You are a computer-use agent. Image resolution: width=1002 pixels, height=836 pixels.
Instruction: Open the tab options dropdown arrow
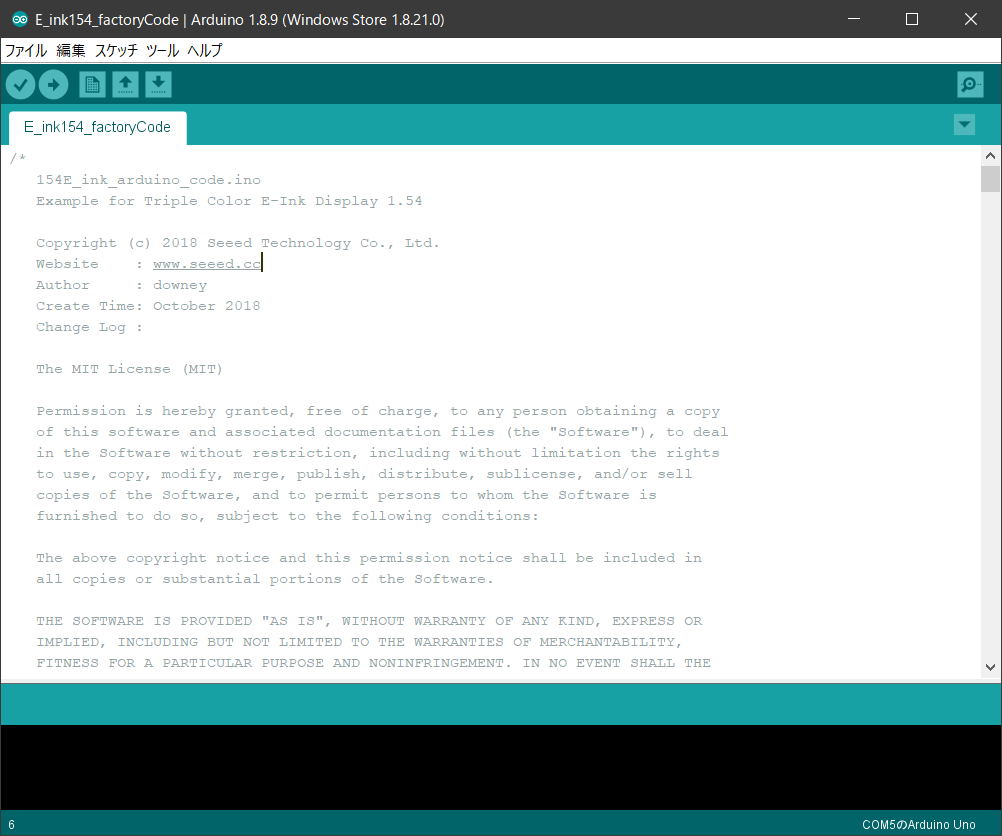pos(964,124)
